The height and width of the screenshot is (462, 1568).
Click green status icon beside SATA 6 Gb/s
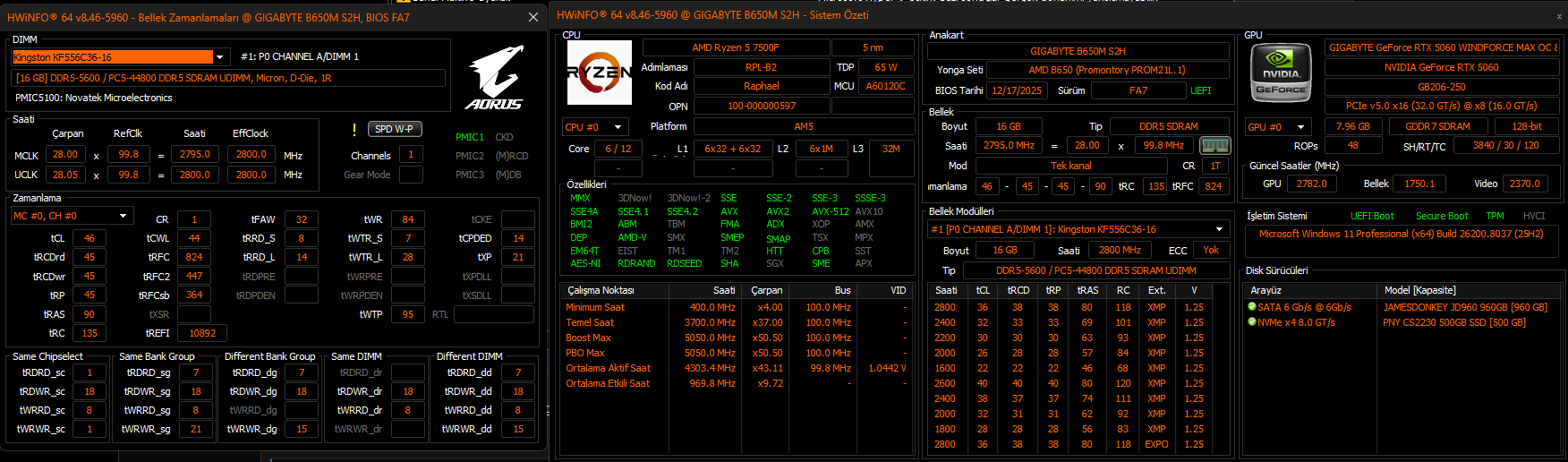pyautogui.click(x=1252, y=307)
